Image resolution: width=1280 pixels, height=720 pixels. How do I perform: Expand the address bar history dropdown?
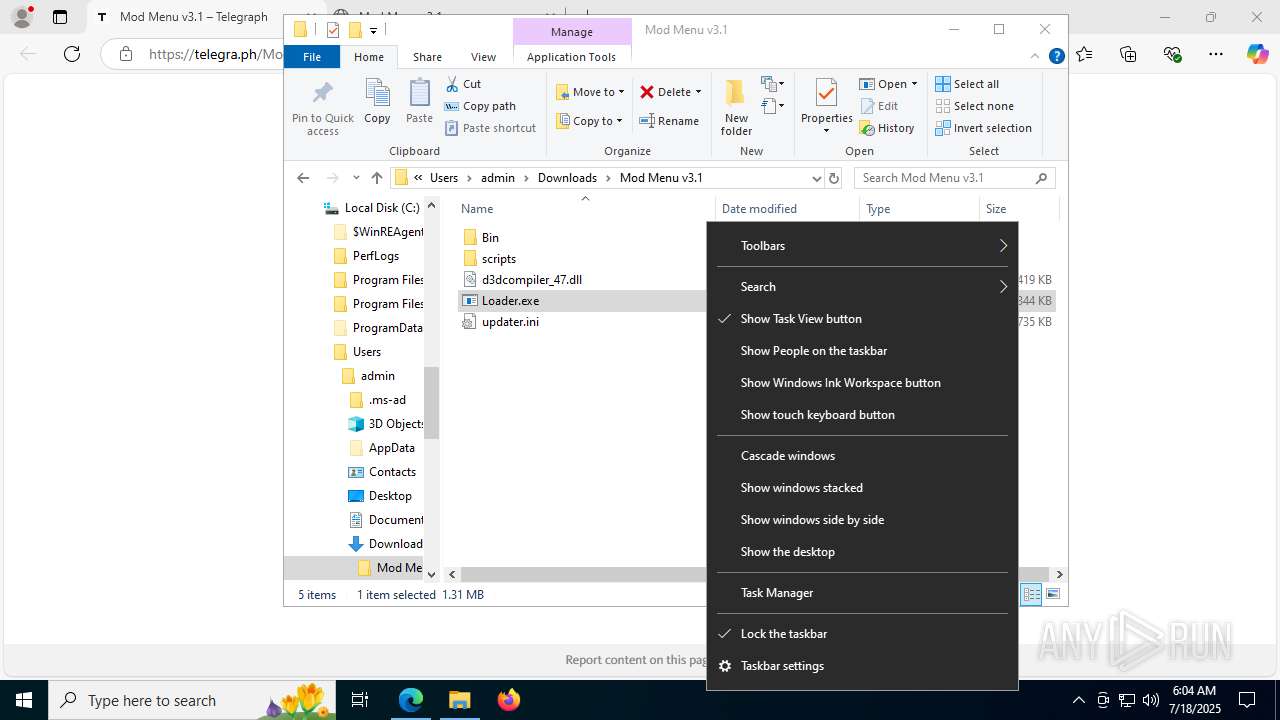816,178
